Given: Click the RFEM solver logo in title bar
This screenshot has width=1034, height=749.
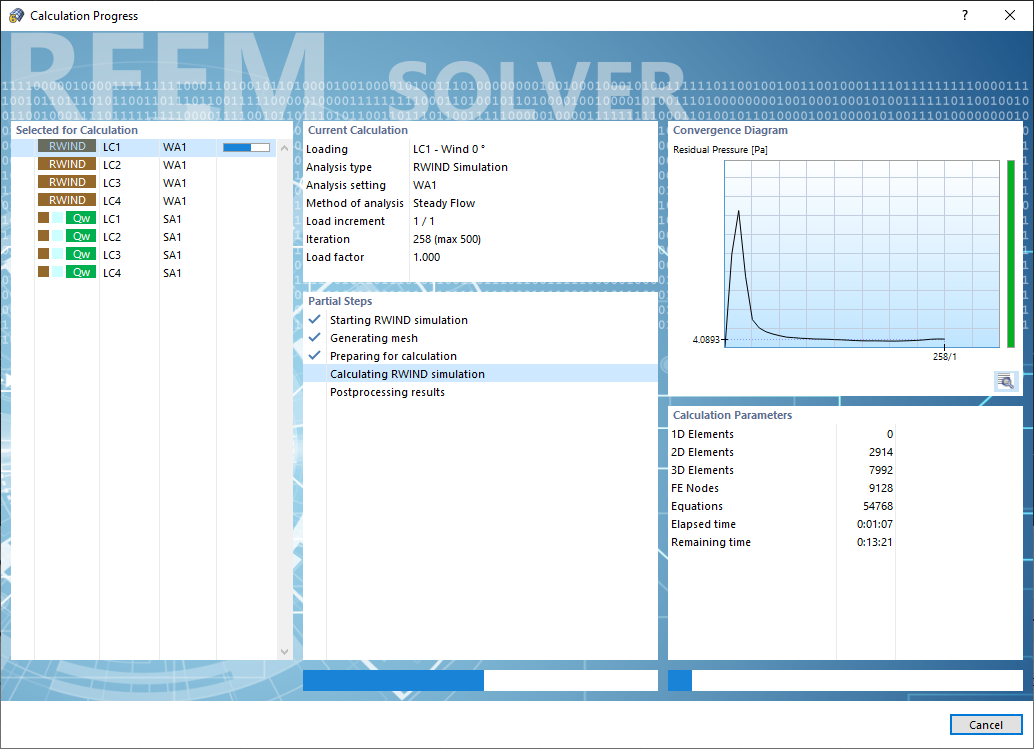Looking at the screenshot, I should pos(14,14).
